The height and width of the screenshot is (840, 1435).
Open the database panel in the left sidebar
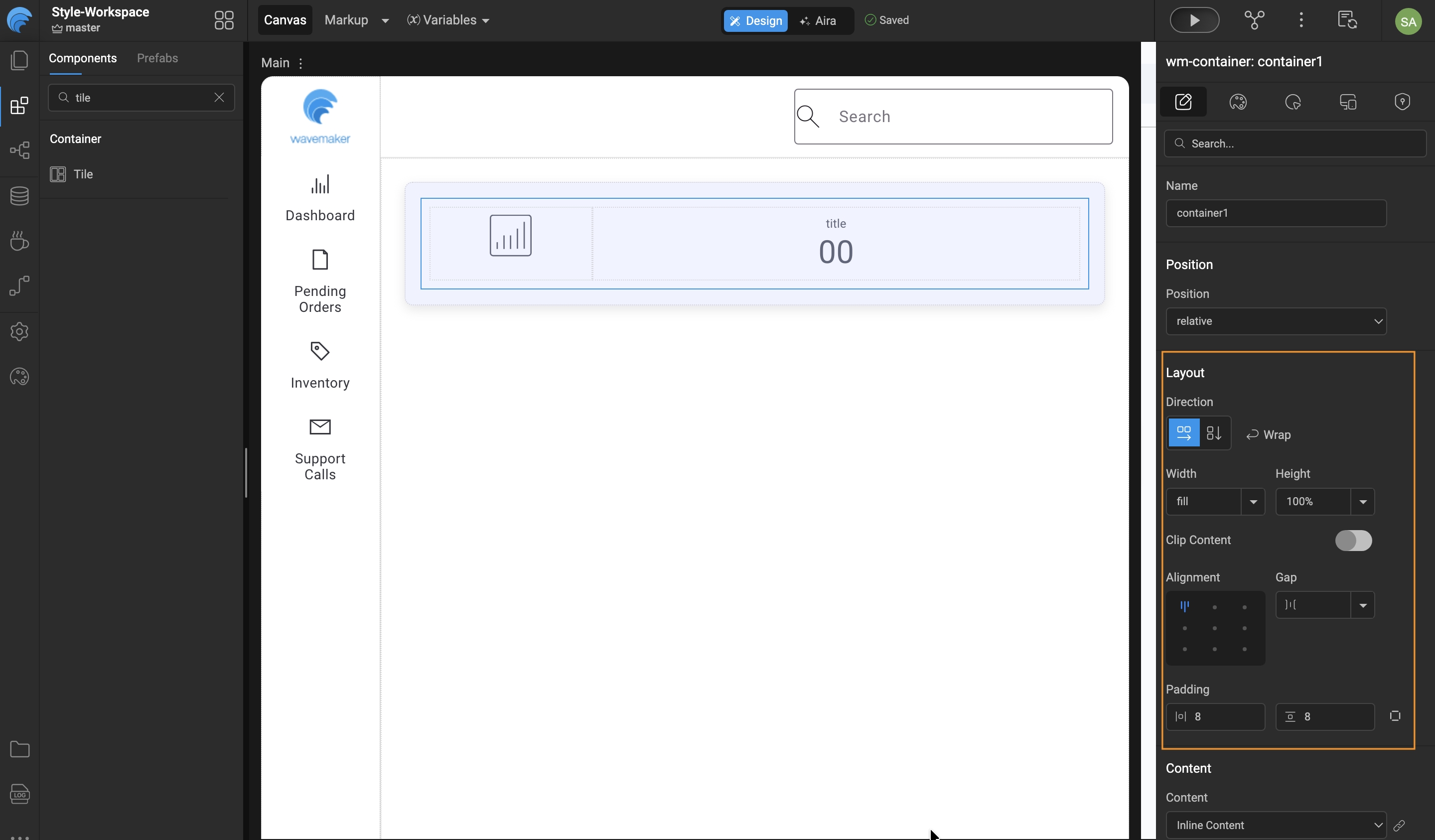pyautogui.click(x=19, y=196)
